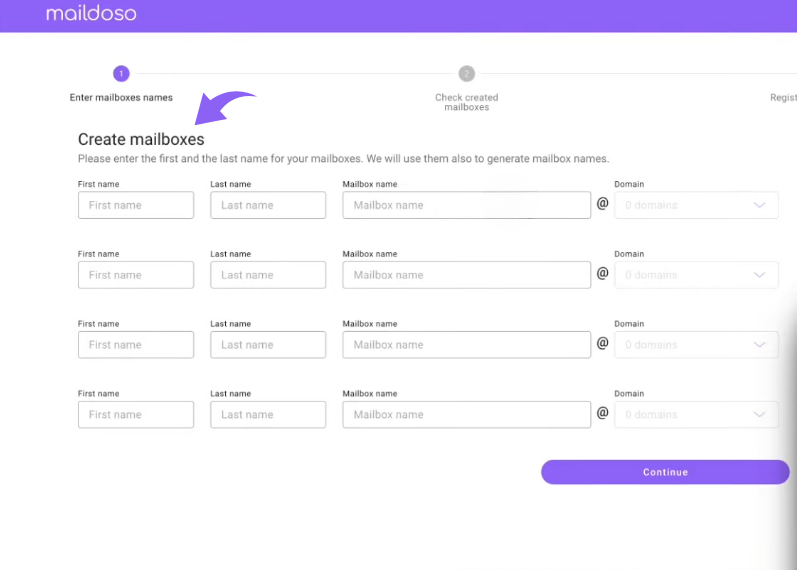Open the second row Domain dropdown
Image resolution: width=797 pixels, height=570 pixels.
pos(696,275)
